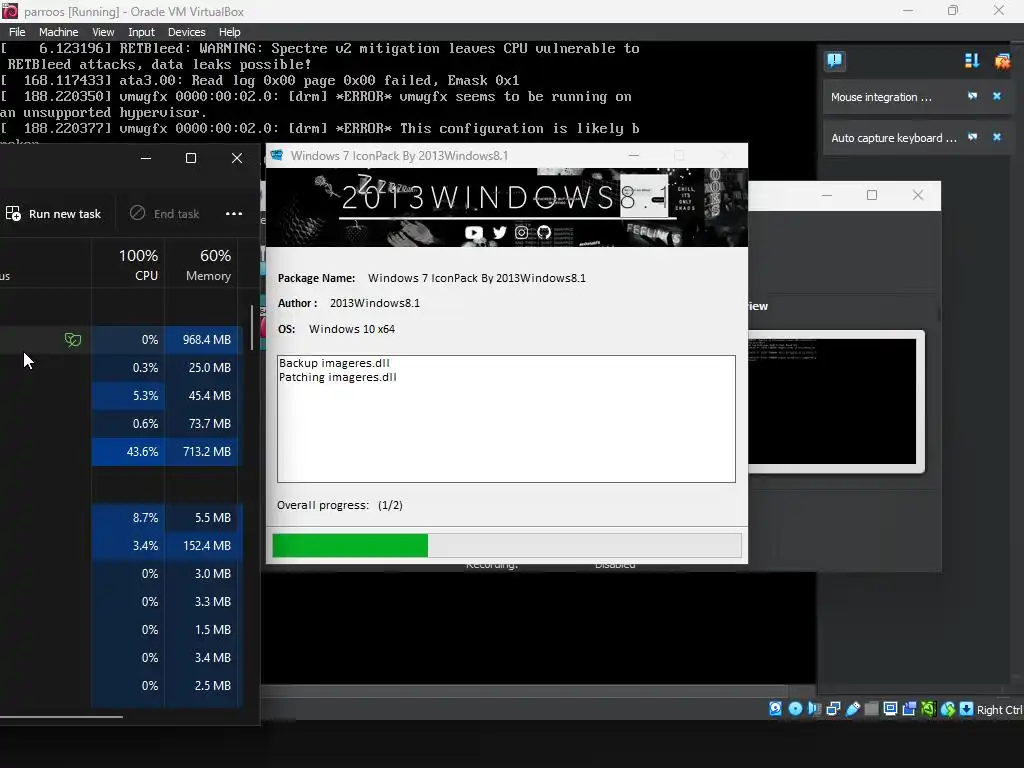Open the Machine menu
This screenshot has height=768, width=1024.
(58, 32)
